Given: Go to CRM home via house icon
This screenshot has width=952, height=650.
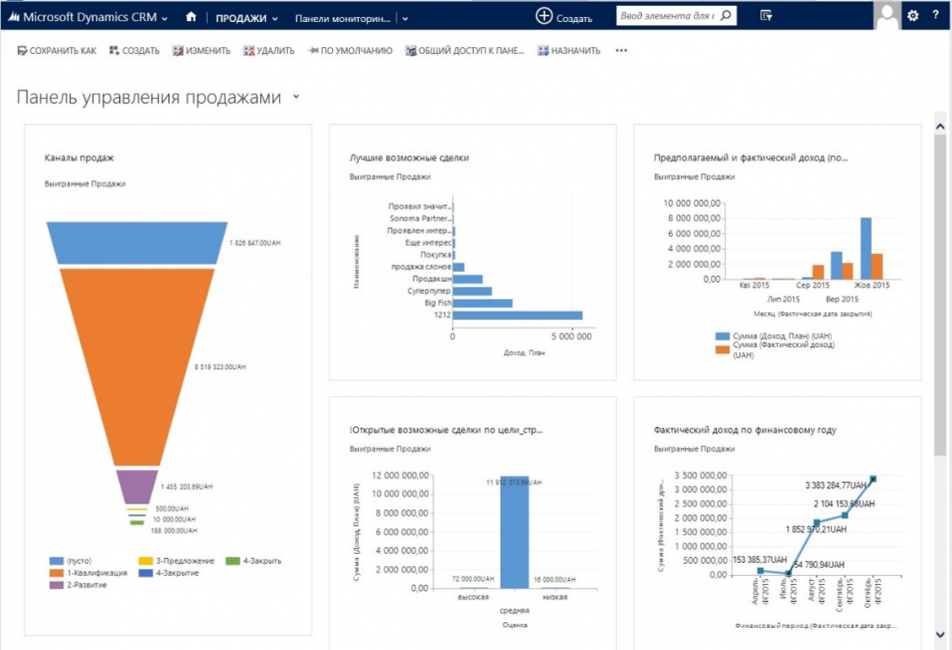Looking at the screenshot, I should point(191,17).
